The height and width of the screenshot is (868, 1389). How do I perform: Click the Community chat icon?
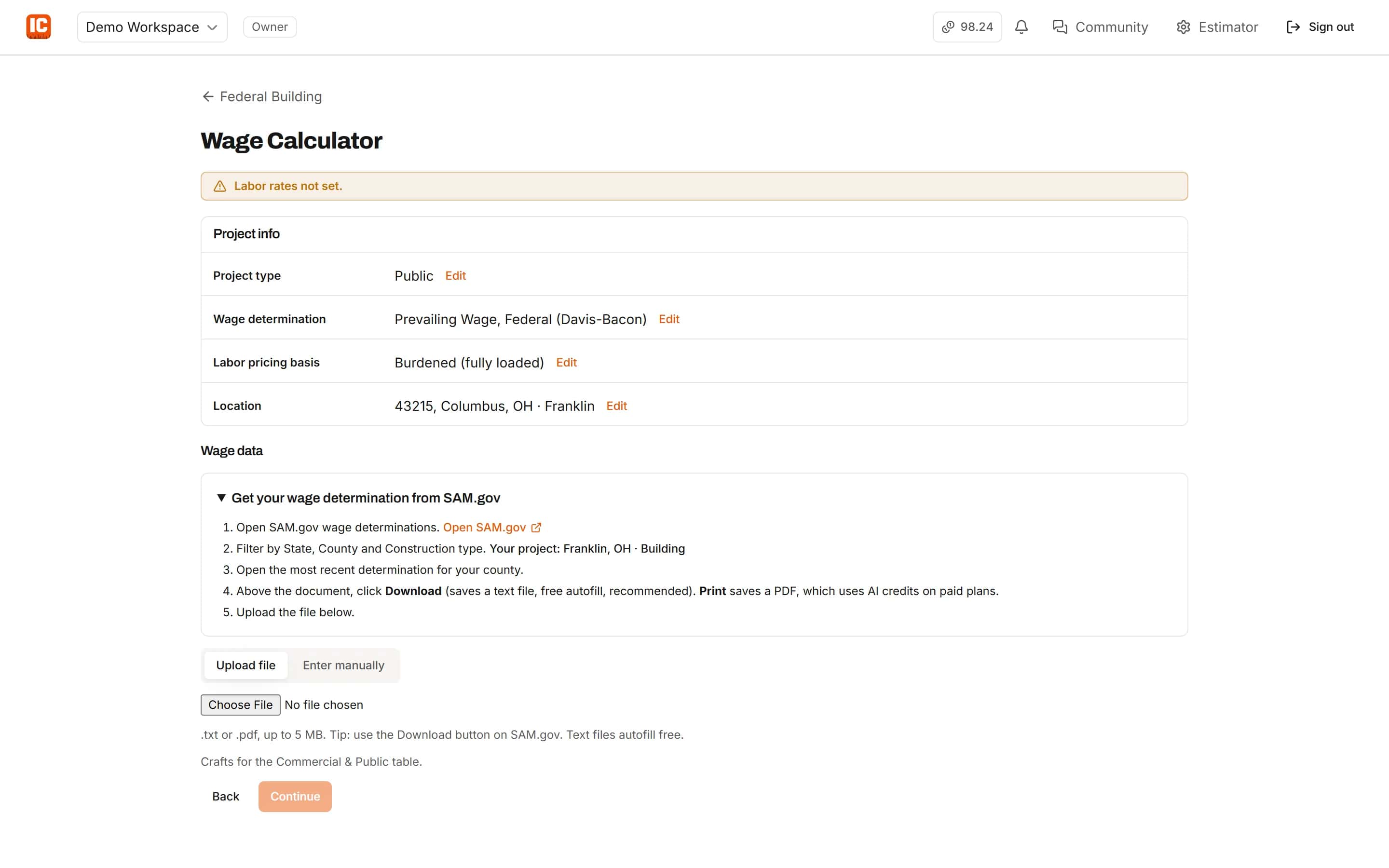click(x=1060, y=27)
